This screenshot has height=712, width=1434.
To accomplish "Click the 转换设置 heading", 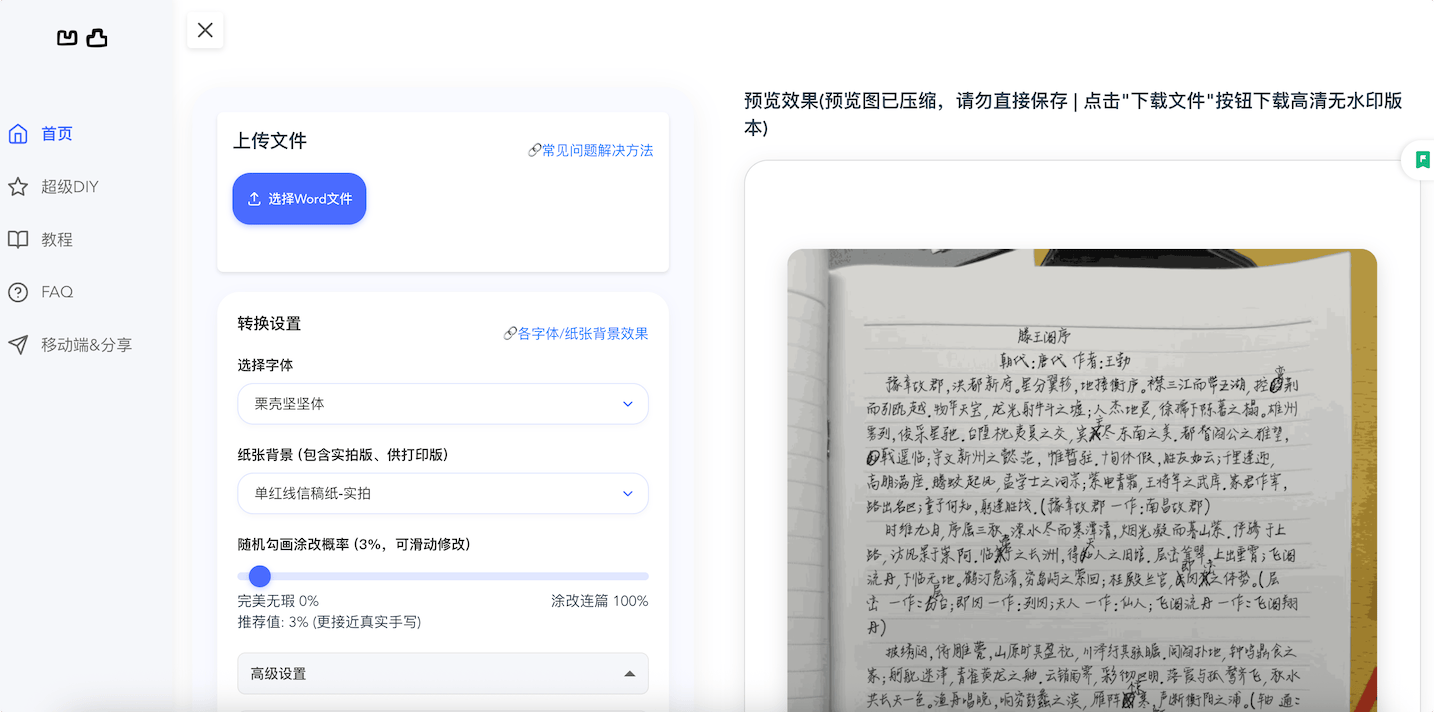I will [x=269, y=324].
